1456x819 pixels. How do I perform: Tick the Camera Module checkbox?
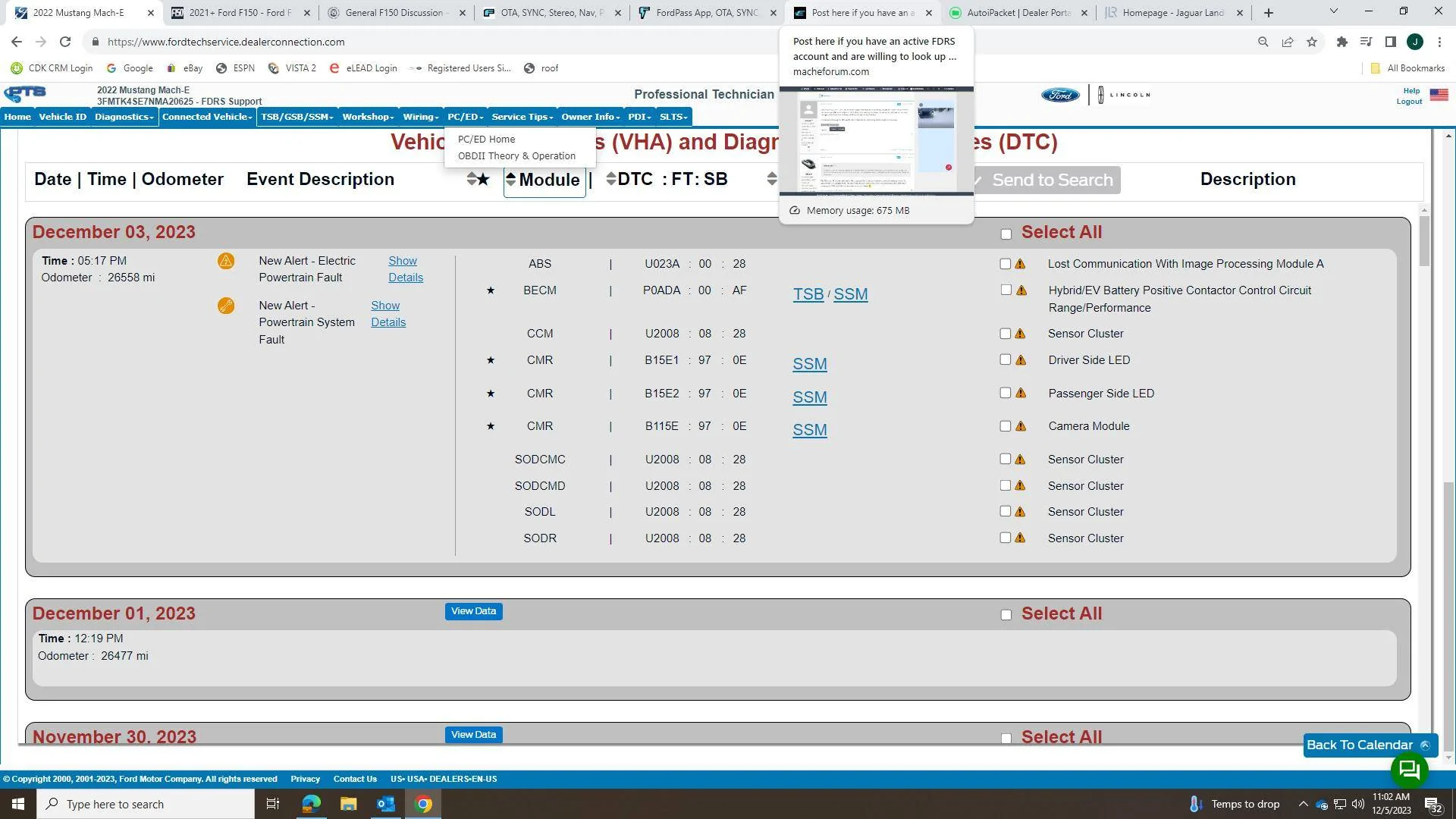click(x=1005, y=426)
